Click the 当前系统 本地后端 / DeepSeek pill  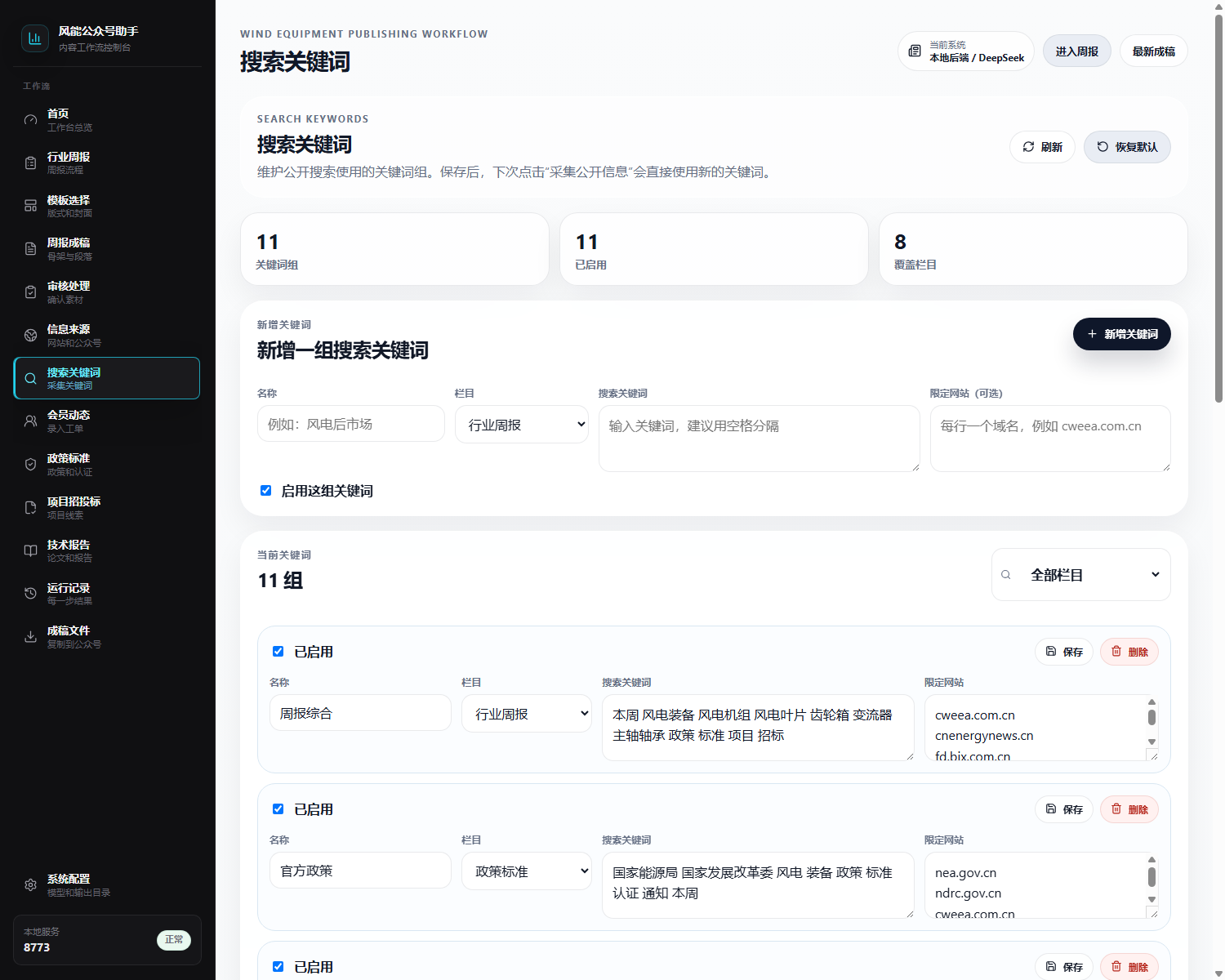click(x=966, y=51)
